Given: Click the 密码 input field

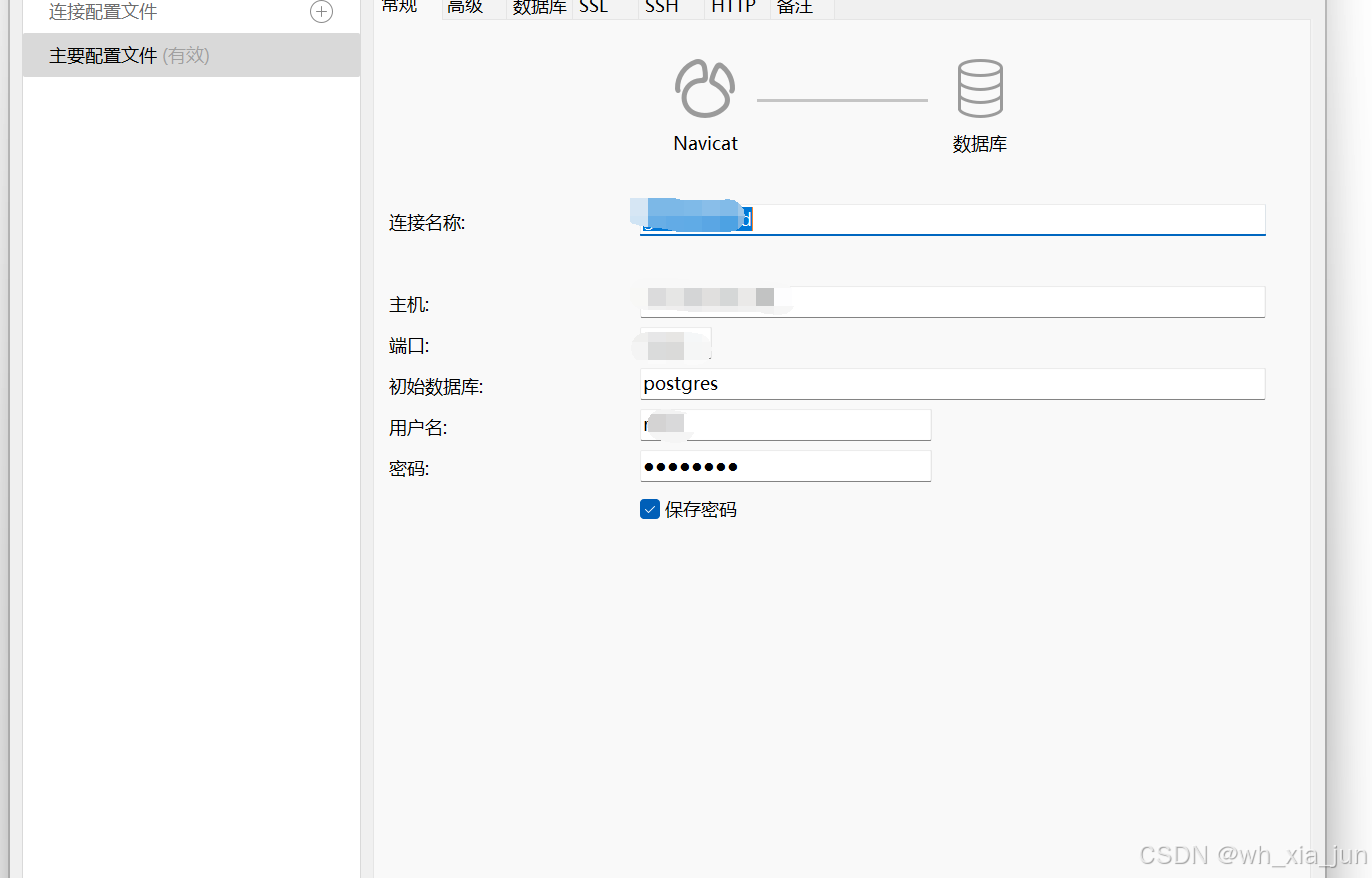Looking at the screenshot, I should click(x=785, y=465).
